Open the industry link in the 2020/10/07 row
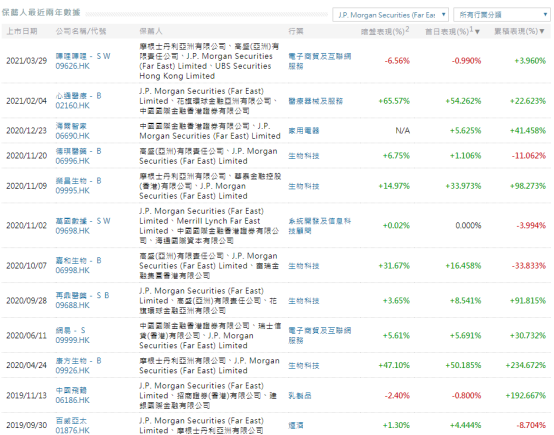554x435 pixels. (x=304, y=266)
